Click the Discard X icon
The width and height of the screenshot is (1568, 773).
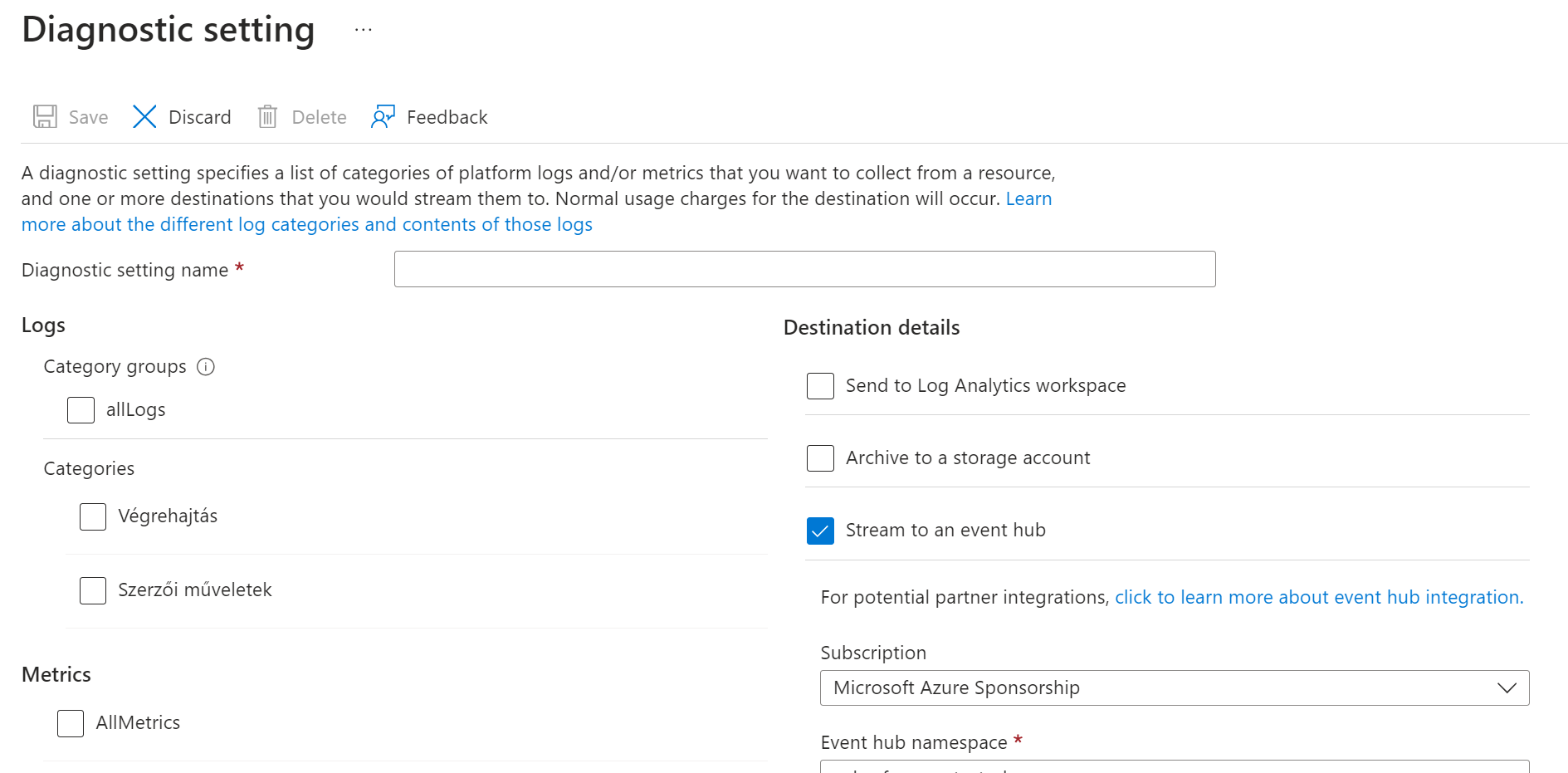144,116
